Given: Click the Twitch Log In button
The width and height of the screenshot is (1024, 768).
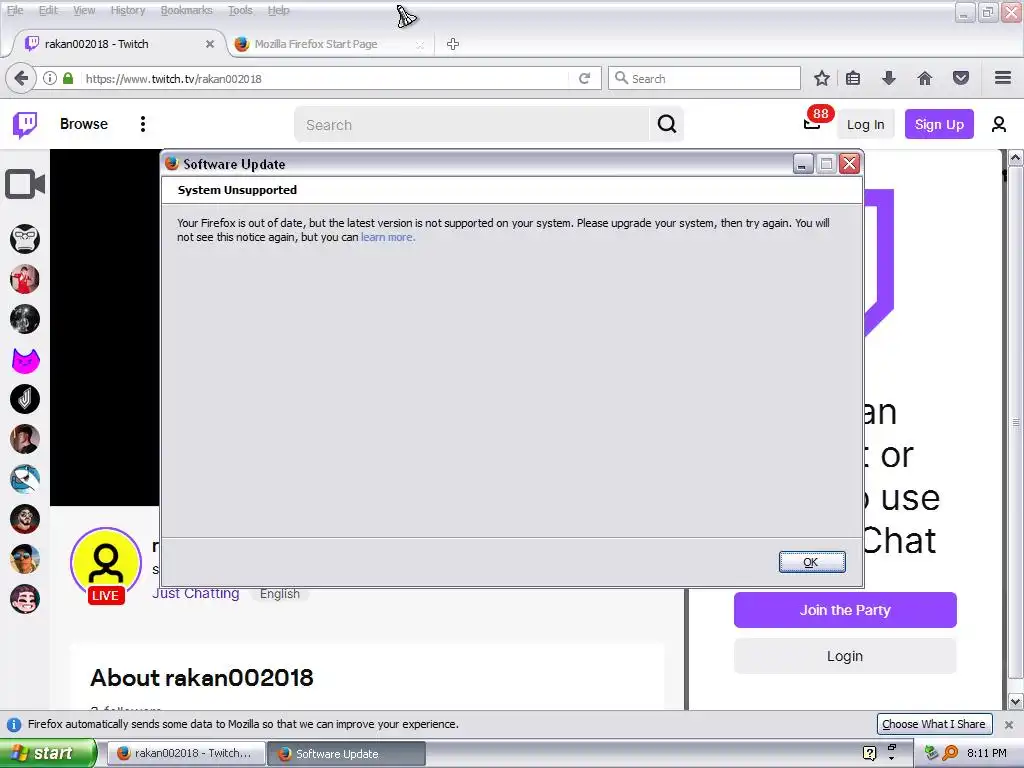Looking at the screenshot, I should [865, 124].
